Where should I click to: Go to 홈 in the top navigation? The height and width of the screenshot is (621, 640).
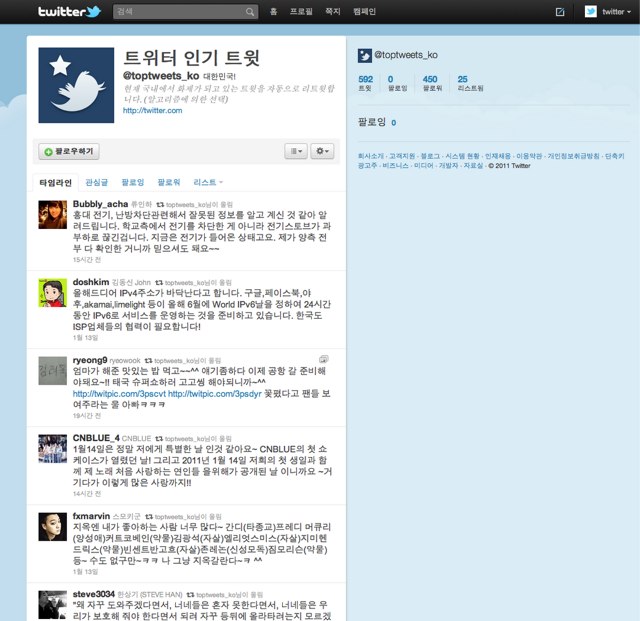(273, 11)
